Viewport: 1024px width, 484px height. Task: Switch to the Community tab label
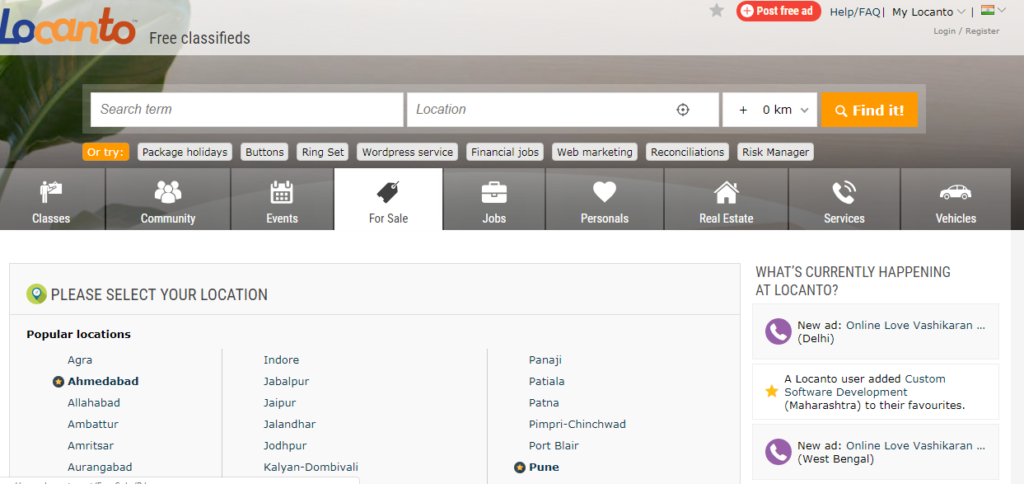[168, 219]
